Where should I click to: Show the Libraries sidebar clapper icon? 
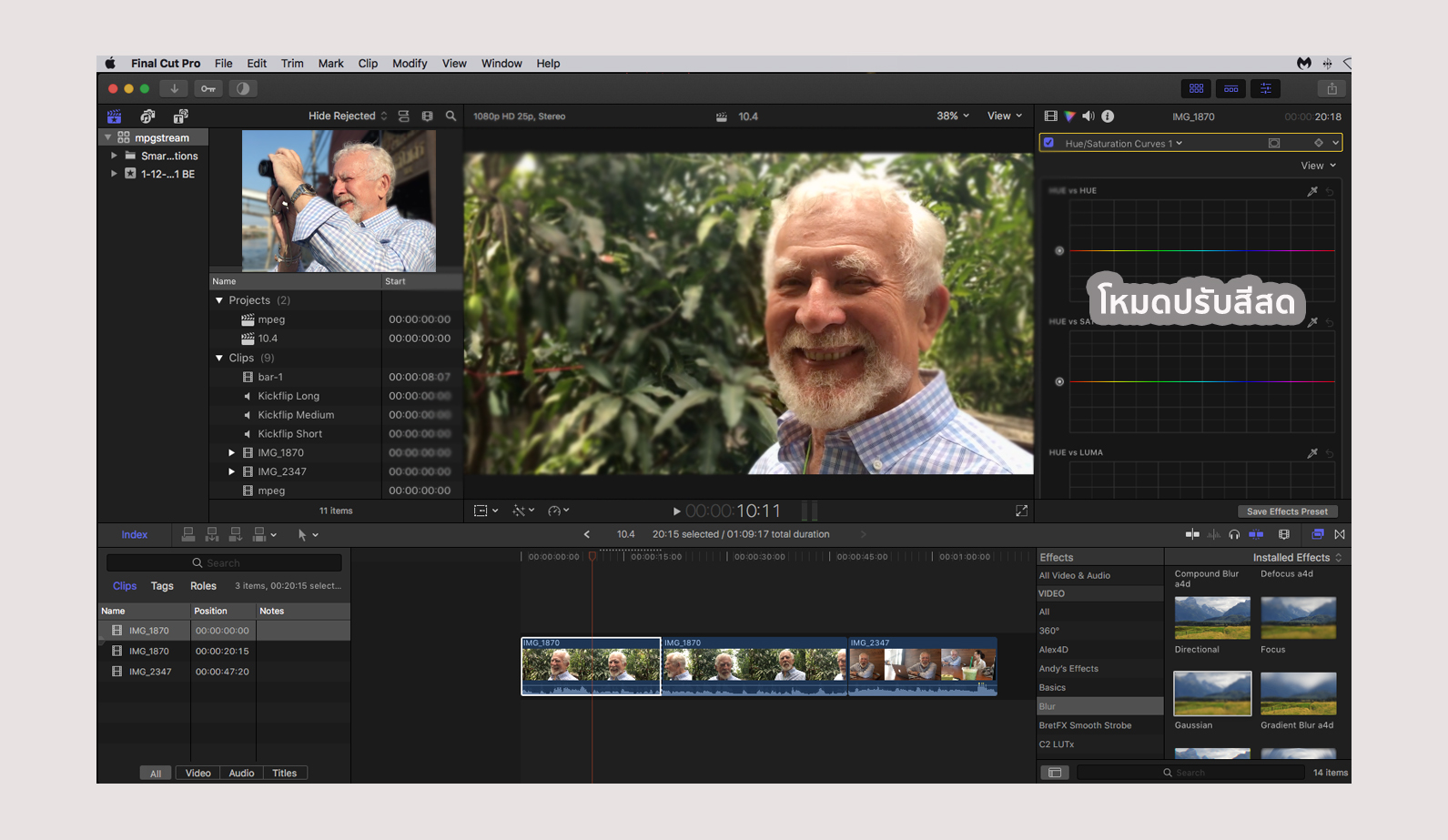tap(114, 116)
